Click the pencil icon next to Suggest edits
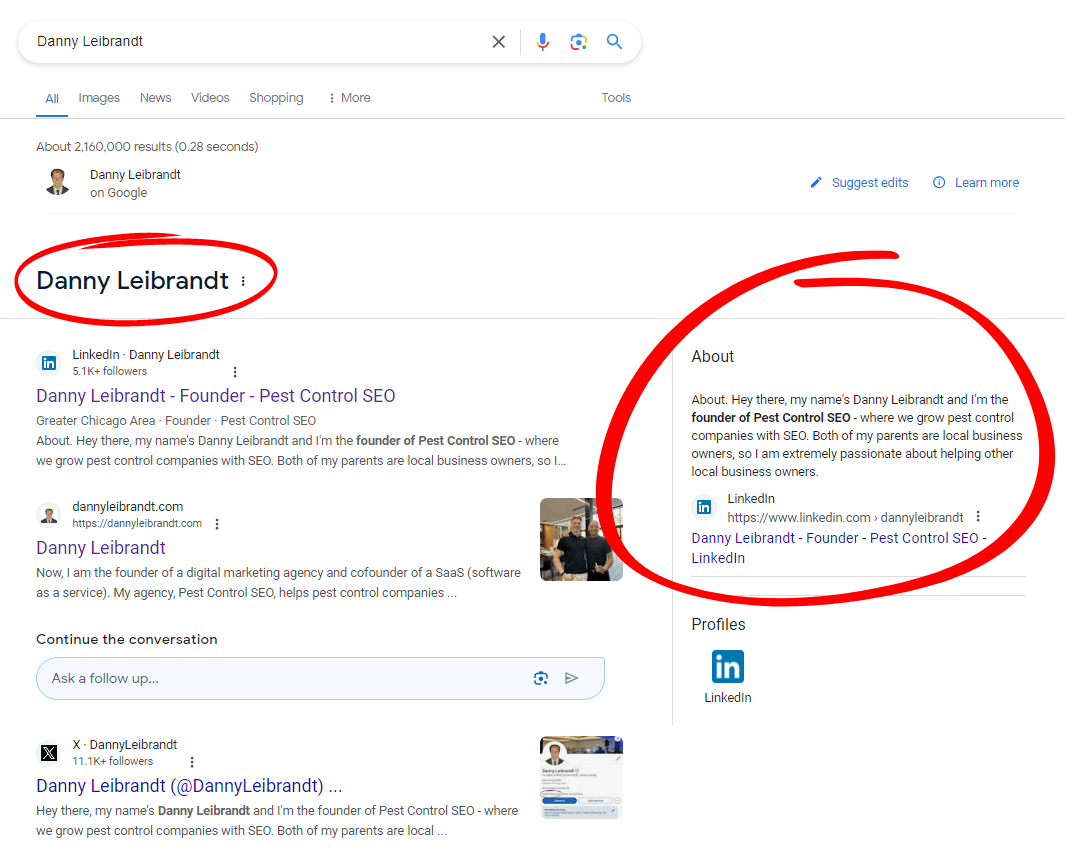The width and height of the screenshot is (1065, 857). tap(816, 183)
